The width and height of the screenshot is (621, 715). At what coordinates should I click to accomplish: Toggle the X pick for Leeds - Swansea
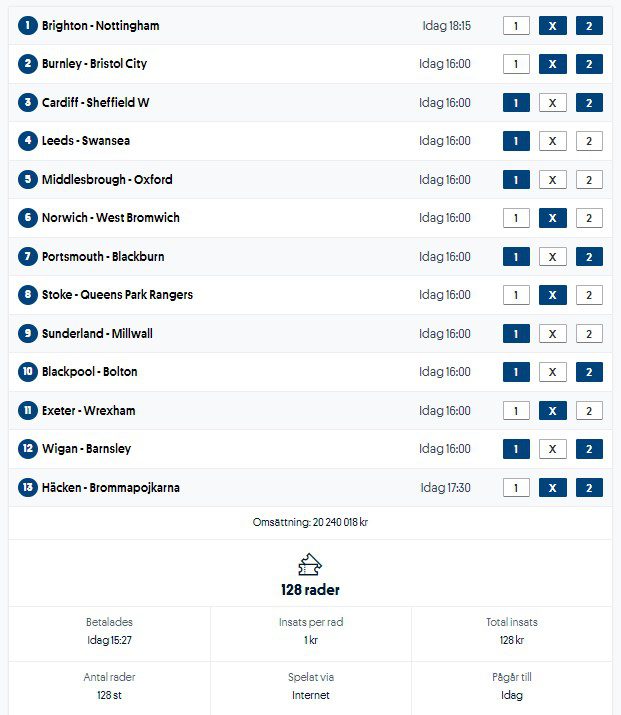(x=552, y=141)
